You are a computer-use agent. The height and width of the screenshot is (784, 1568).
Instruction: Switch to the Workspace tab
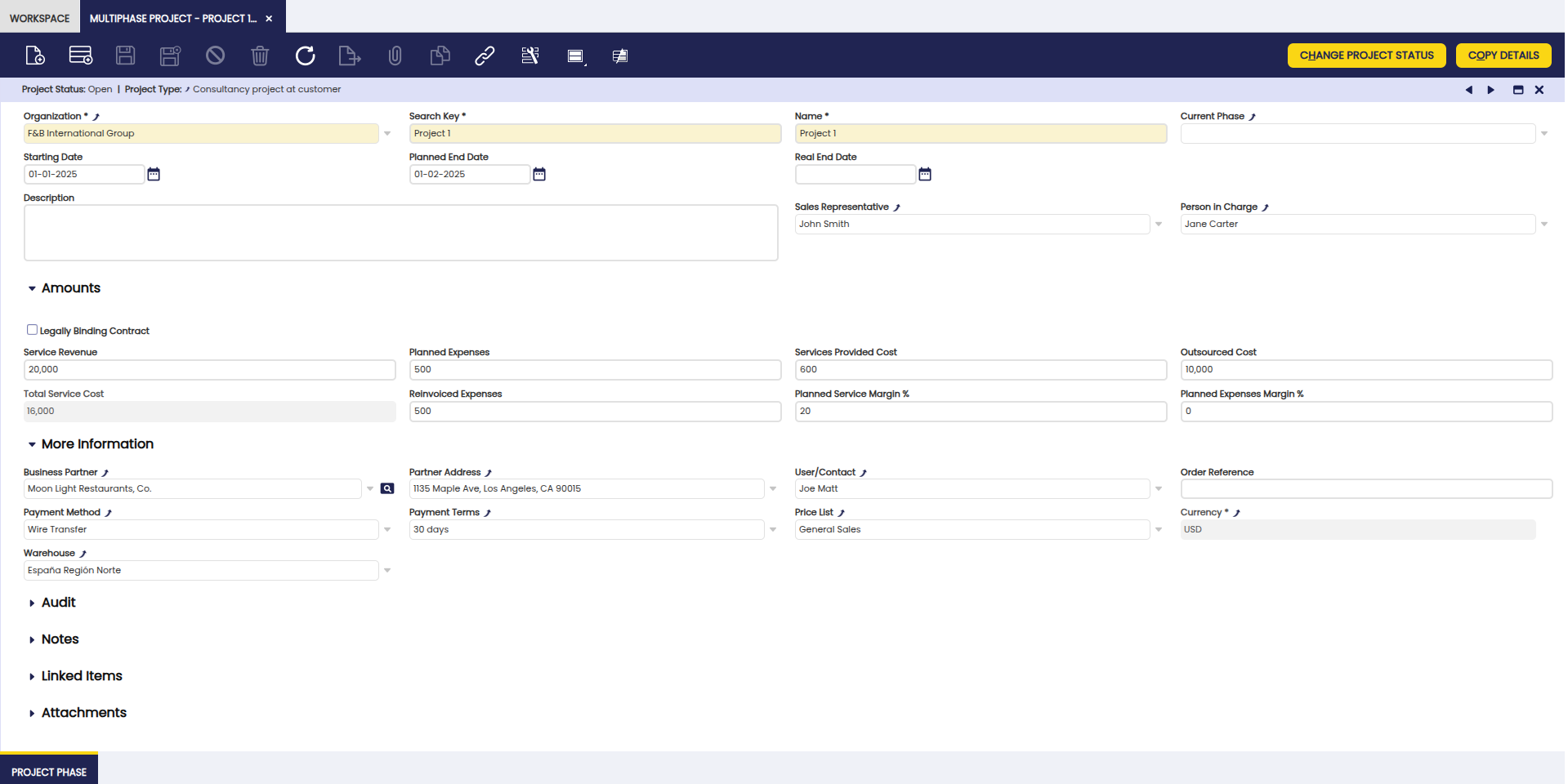[x=40, y=18]
